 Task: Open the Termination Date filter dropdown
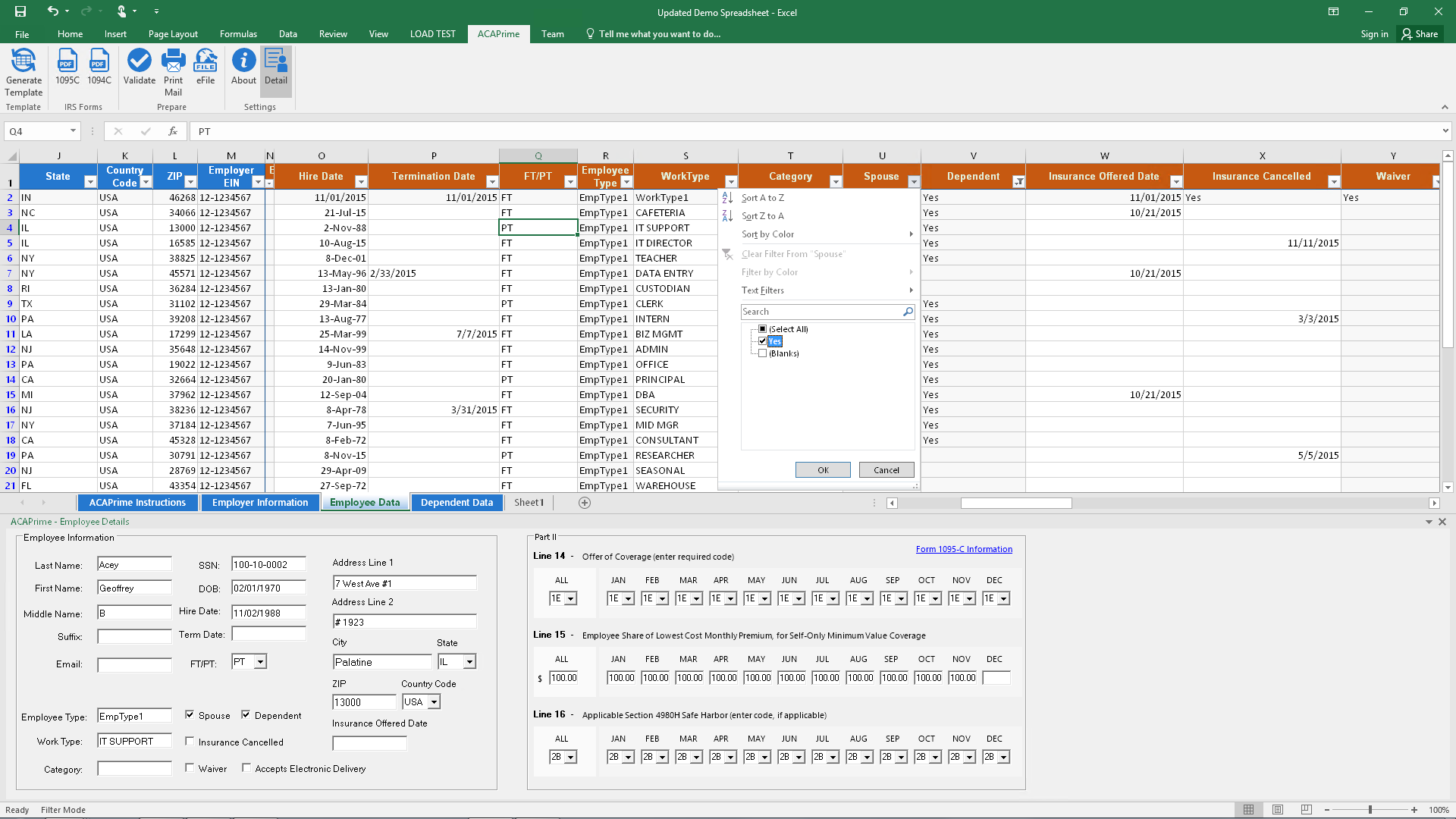[492, 182]
